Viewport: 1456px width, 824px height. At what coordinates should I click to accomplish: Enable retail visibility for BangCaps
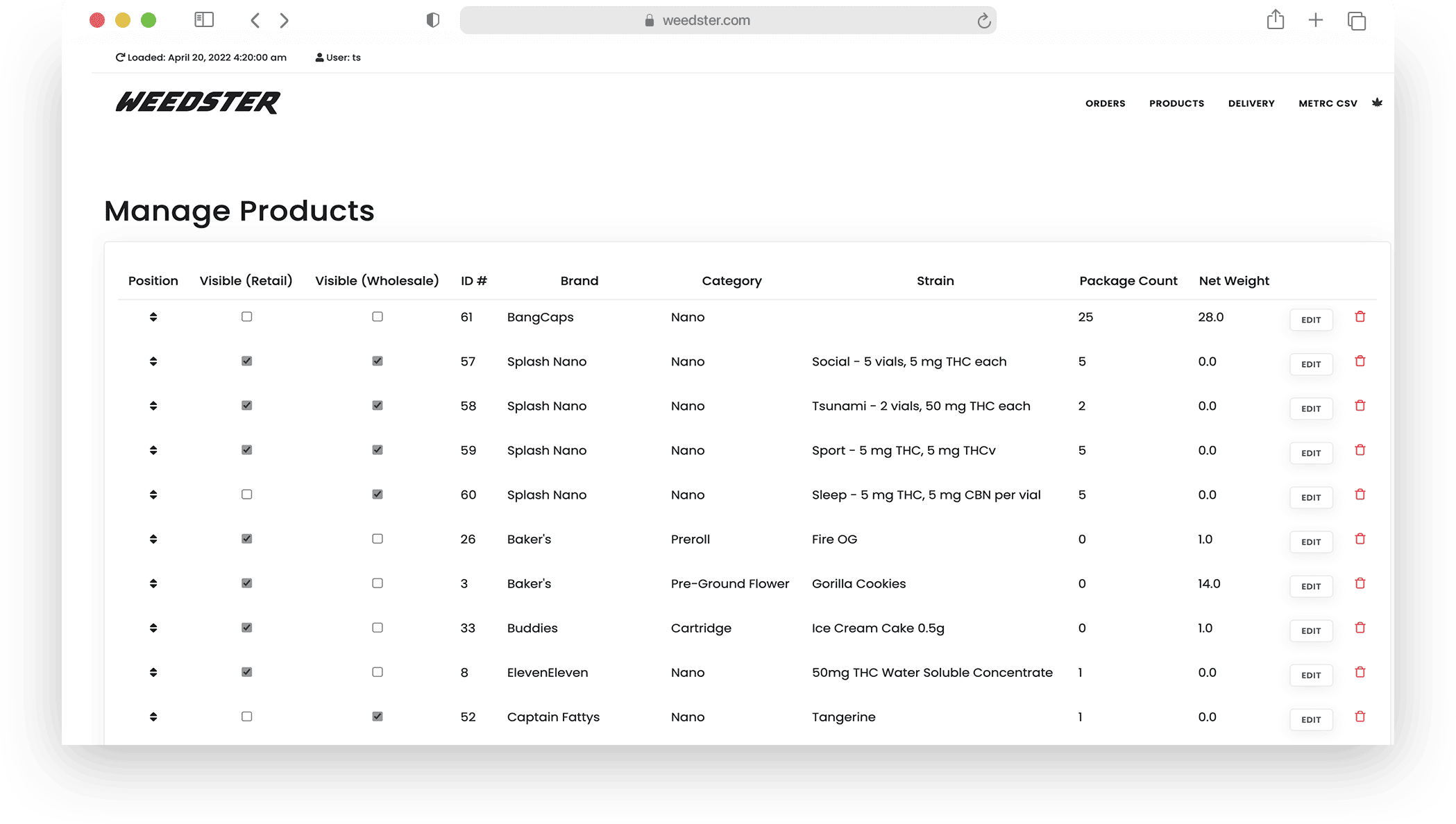click(x=246, y=317)
